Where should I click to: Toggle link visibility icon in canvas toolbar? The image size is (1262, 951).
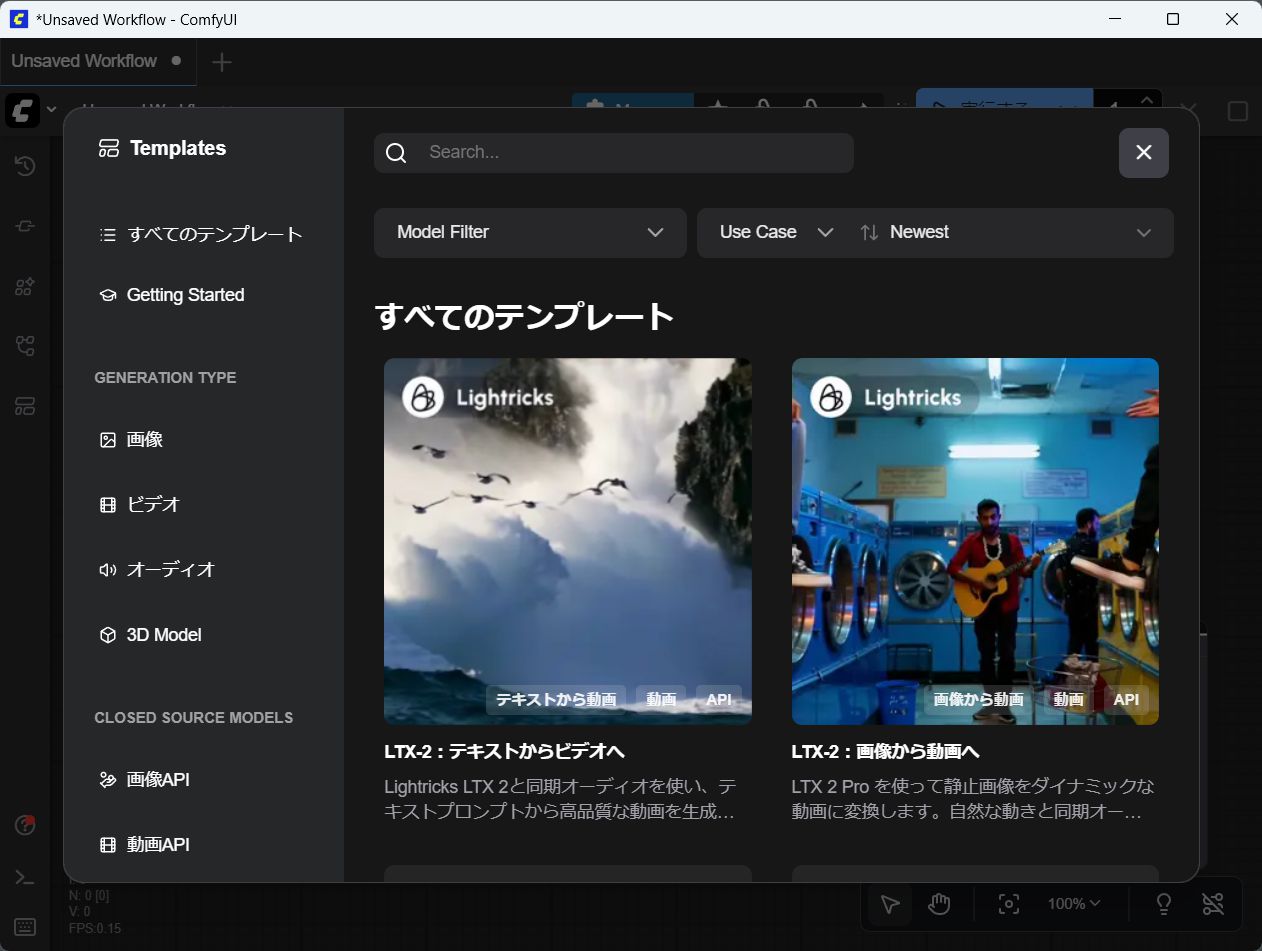[1213, 904]
